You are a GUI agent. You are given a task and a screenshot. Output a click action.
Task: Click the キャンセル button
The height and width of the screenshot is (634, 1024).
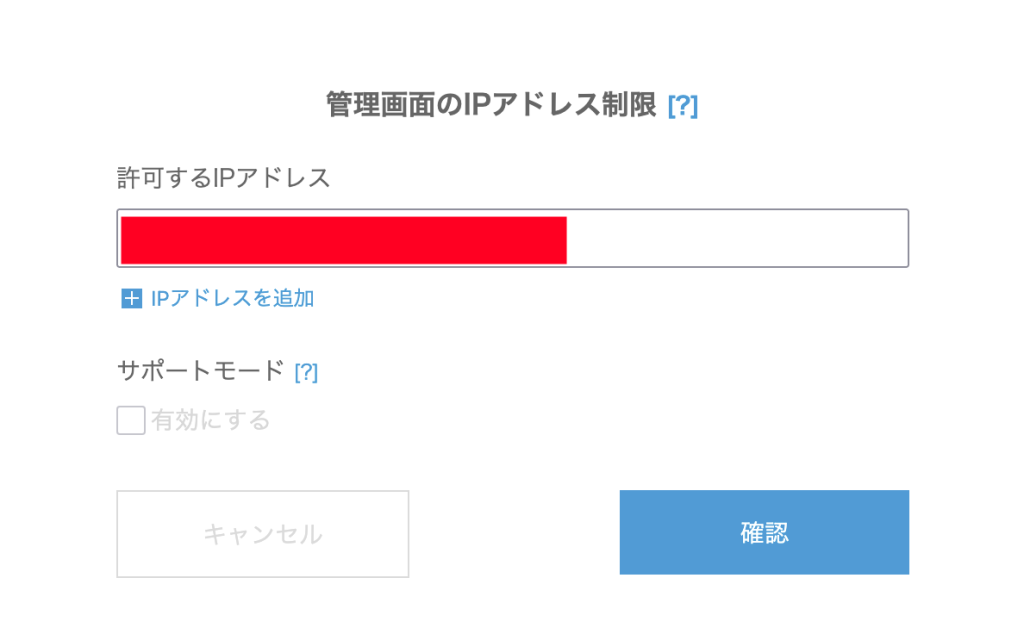point(262,533)
